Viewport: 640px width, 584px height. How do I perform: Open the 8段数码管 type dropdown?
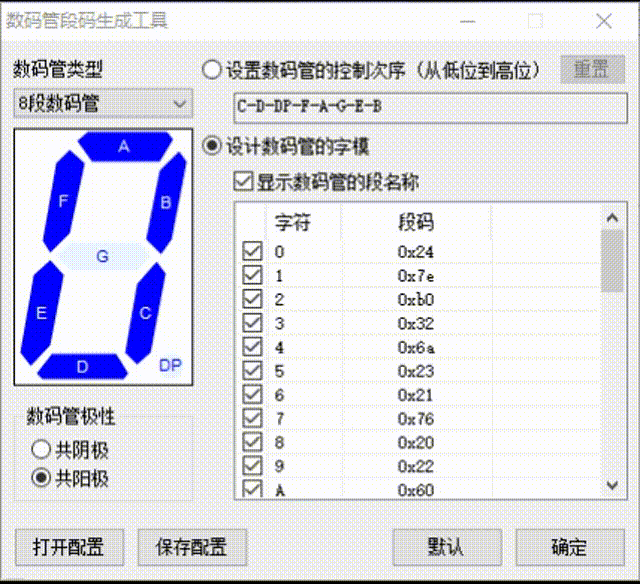tap(103, 104)
